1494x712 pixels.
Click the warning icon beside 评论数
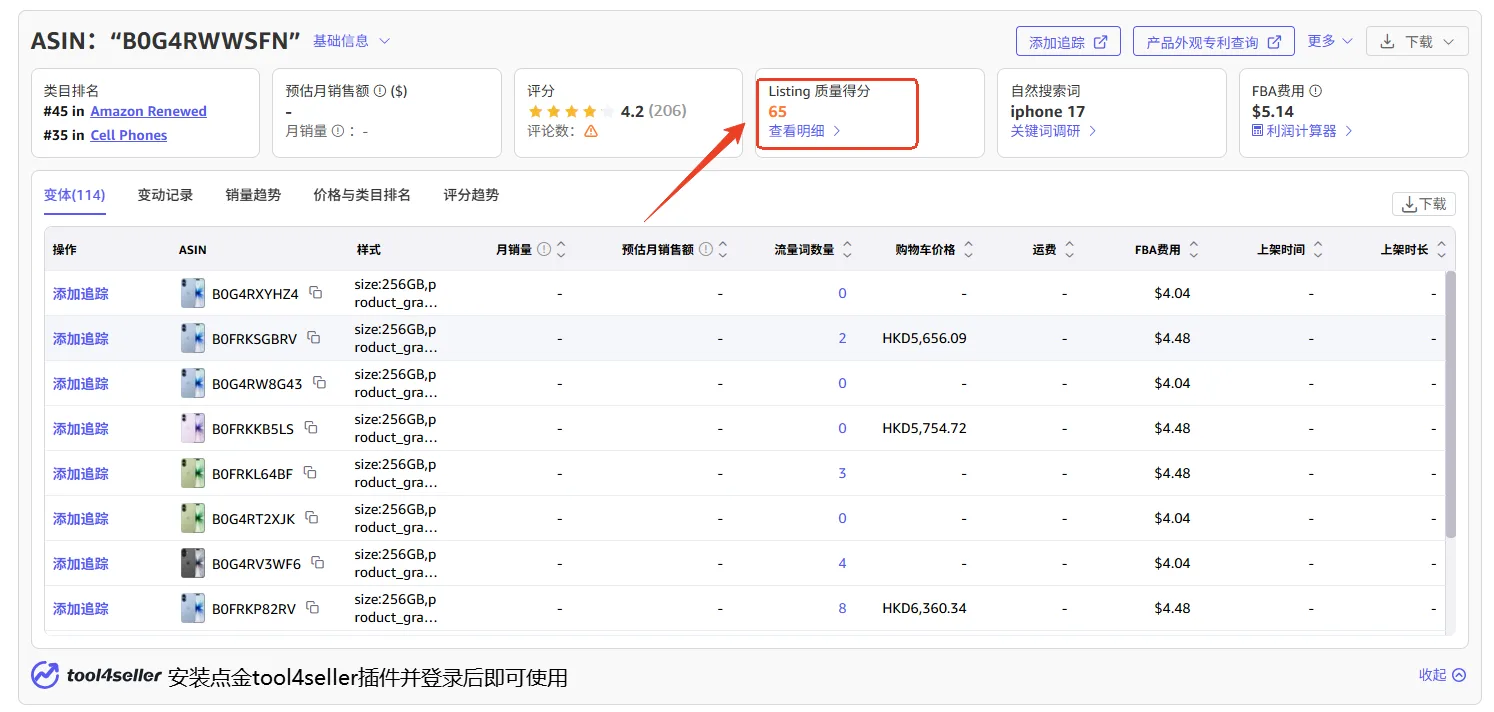coord(591,131)
